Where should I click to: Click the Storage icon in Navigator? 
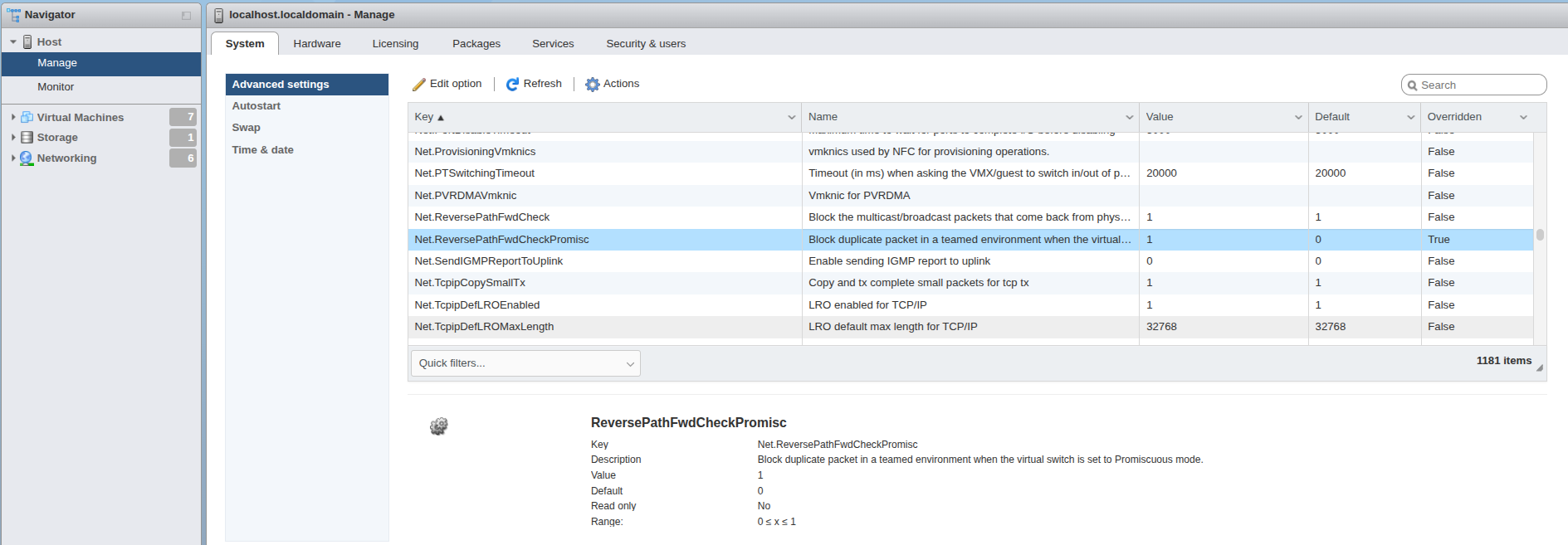(x=27, y=138)
